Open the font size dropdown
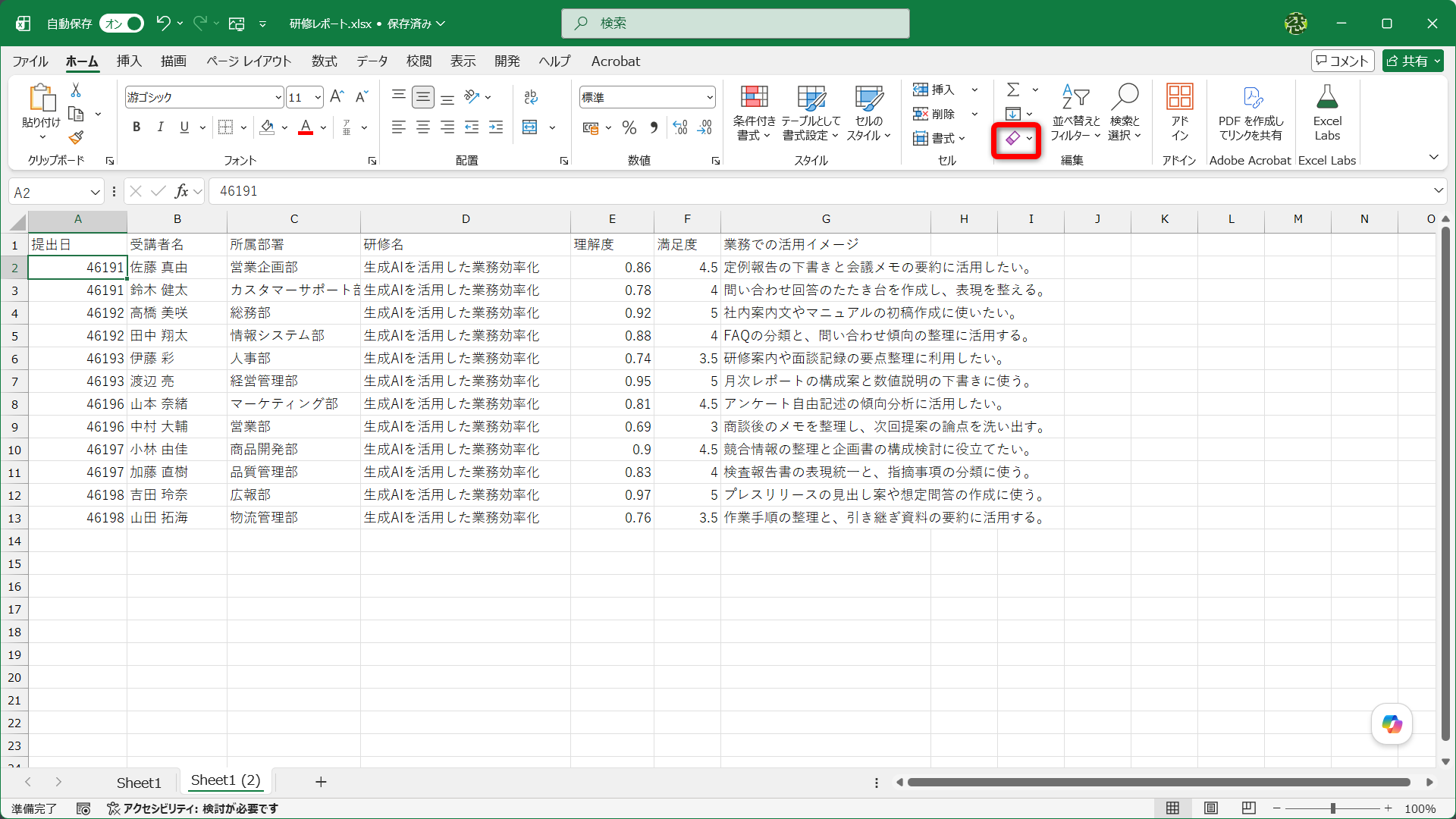The image size is (1456, 819). [x=318, y=97]
